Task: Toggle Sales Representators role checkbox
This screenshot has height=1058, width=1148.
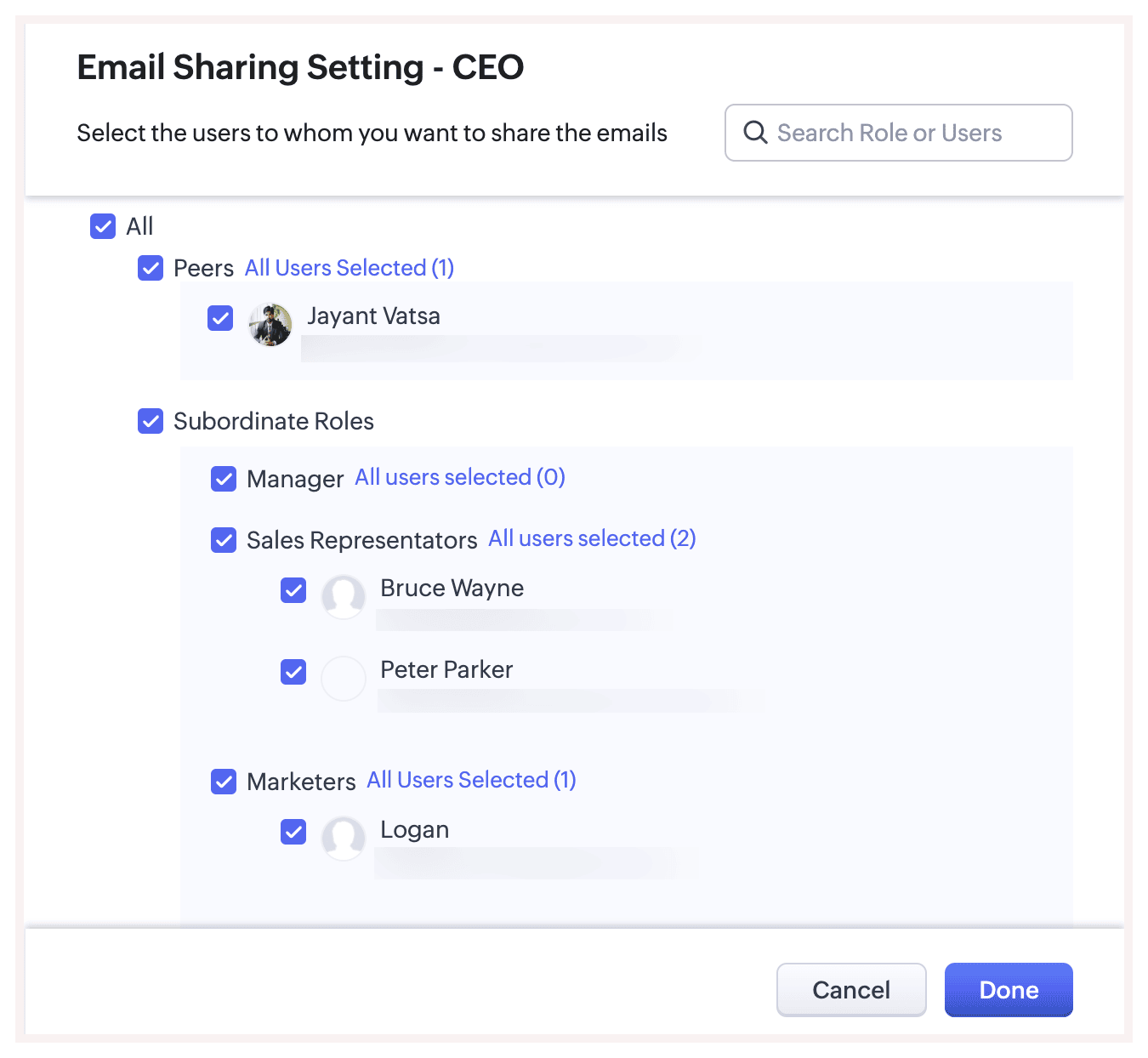Action: click(224, 540)
